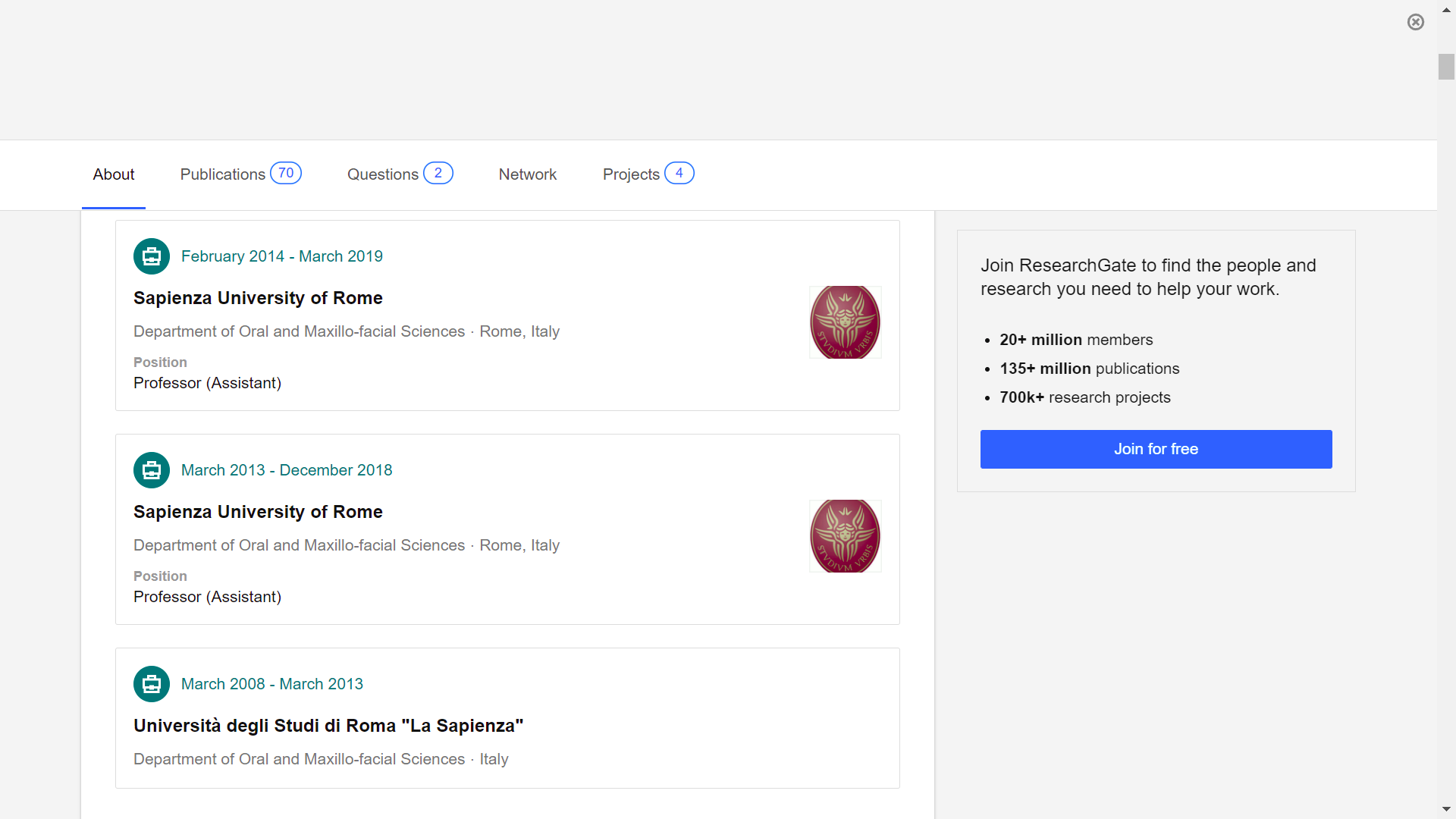Click the vertical scrollbar thumb
The width and height of the screenshot is (1456, 819).
coord(1446,67)
